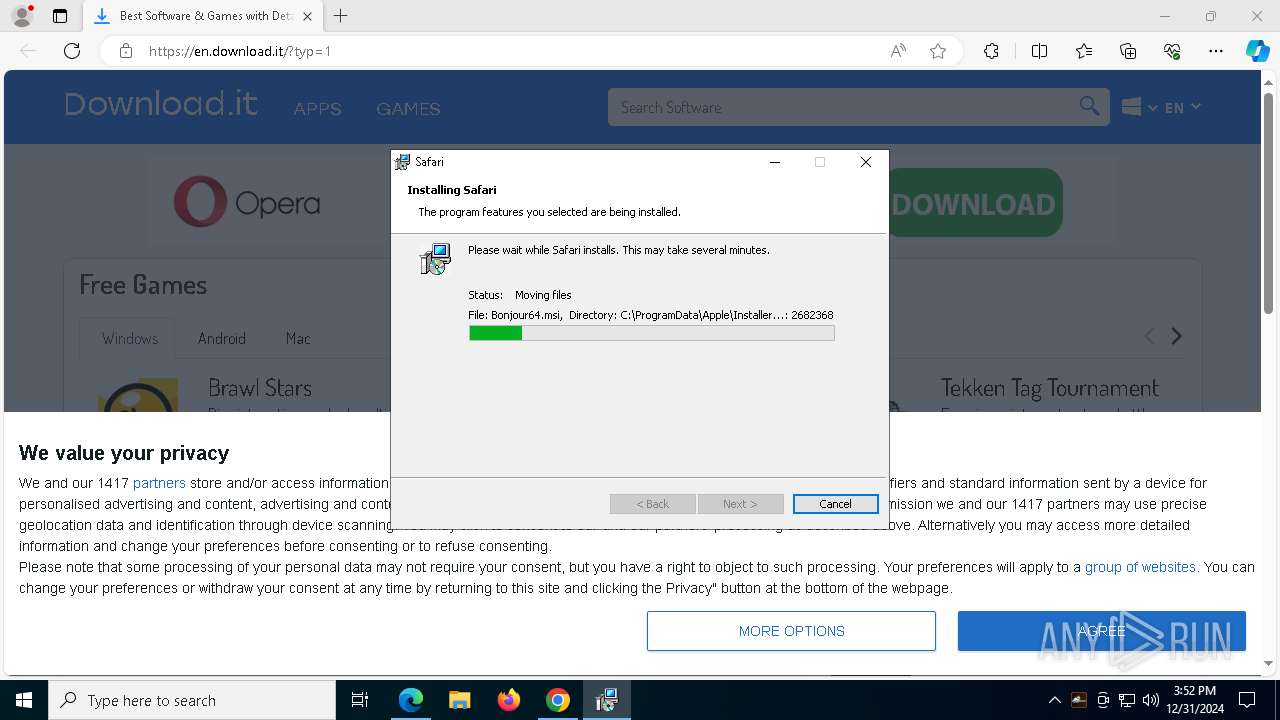
Task: Expand the EN language dropdown
Action: coord(1183,107)
